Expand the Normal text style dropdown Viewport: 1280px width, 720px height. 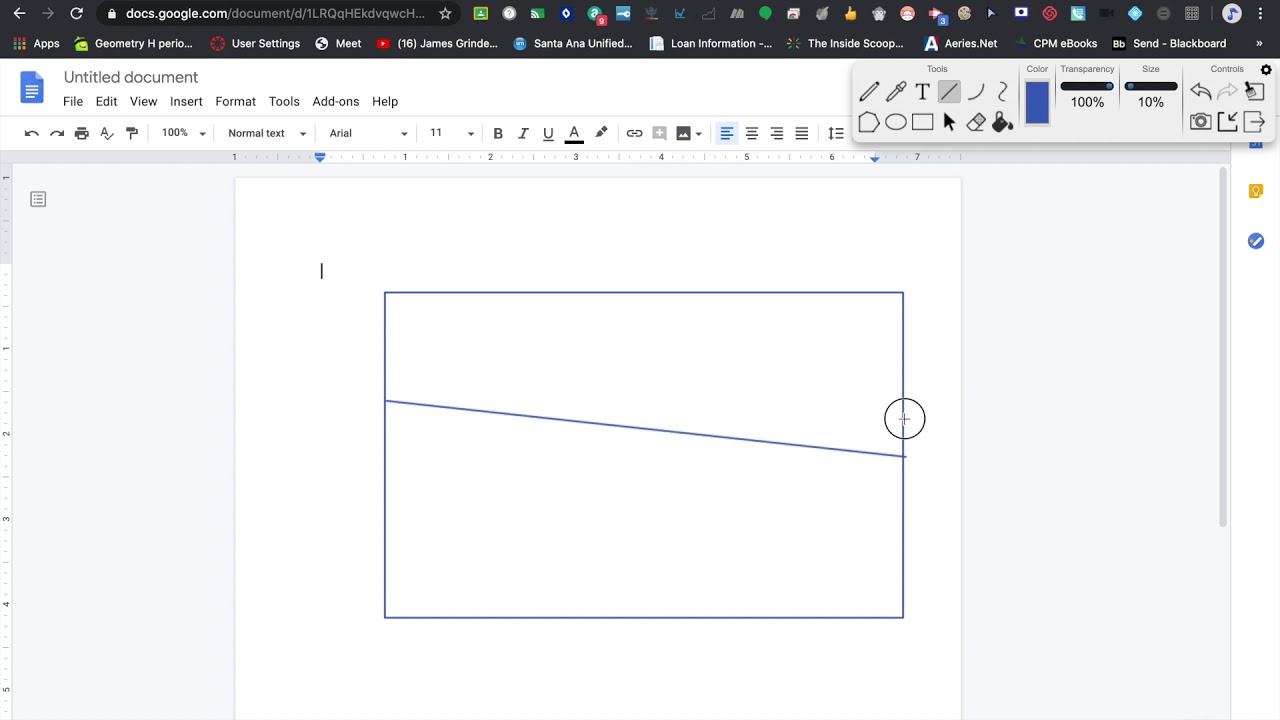pyautogui.click(x=266, y=133)
